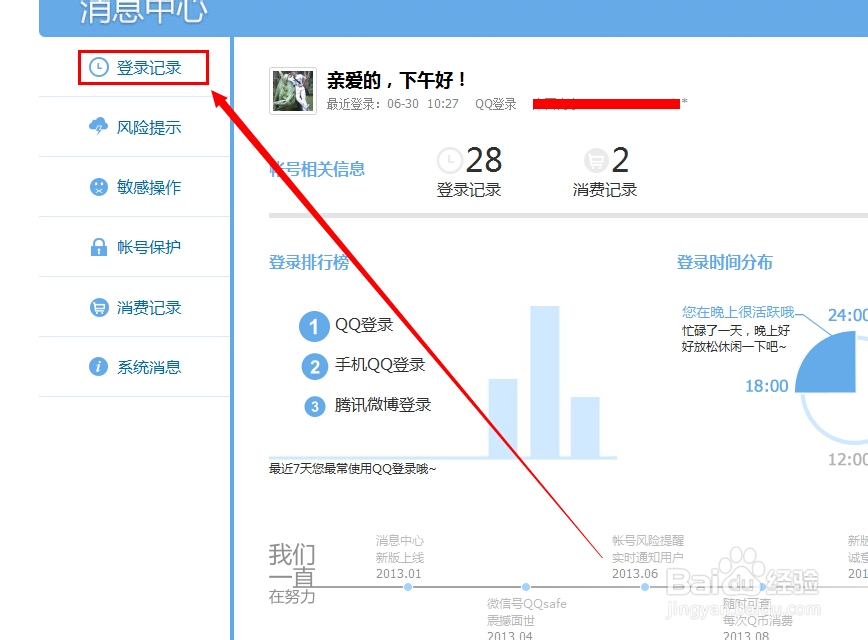Image resolution: width=868 pixels, height=640 pixels.
Task: Click the user avatar thumbnail
Action: click(x=292, y=92)
